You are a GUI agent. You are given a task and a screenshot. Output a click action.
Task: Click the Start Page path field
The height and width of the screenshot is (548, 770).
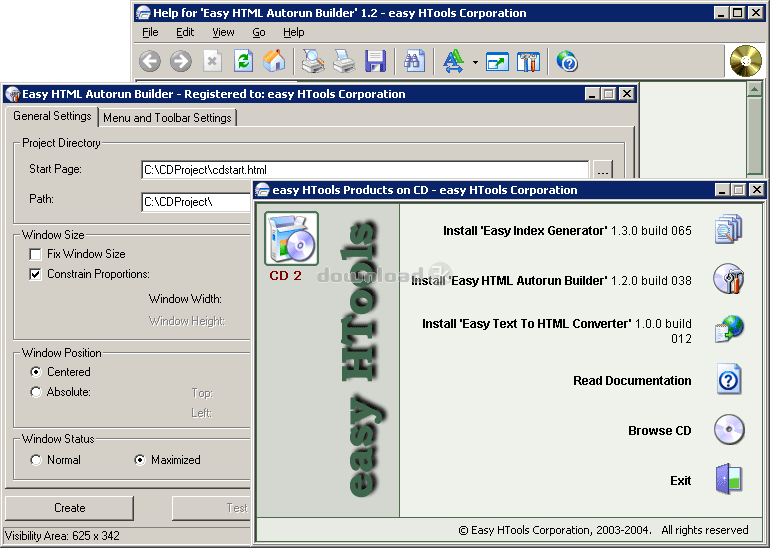tap(365, 170)
